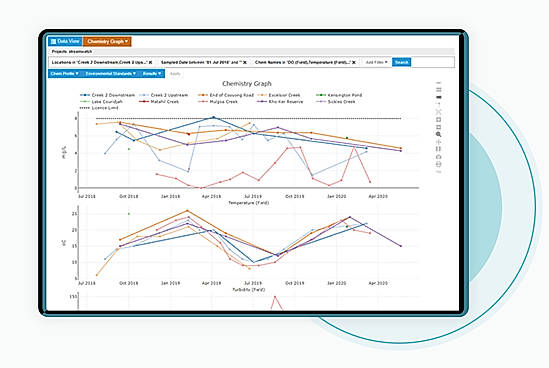Toggle Mulgoa Creek legend entry
Image resolution: width=549 pixels, height=368 pixels.
(x=218, y=102)
